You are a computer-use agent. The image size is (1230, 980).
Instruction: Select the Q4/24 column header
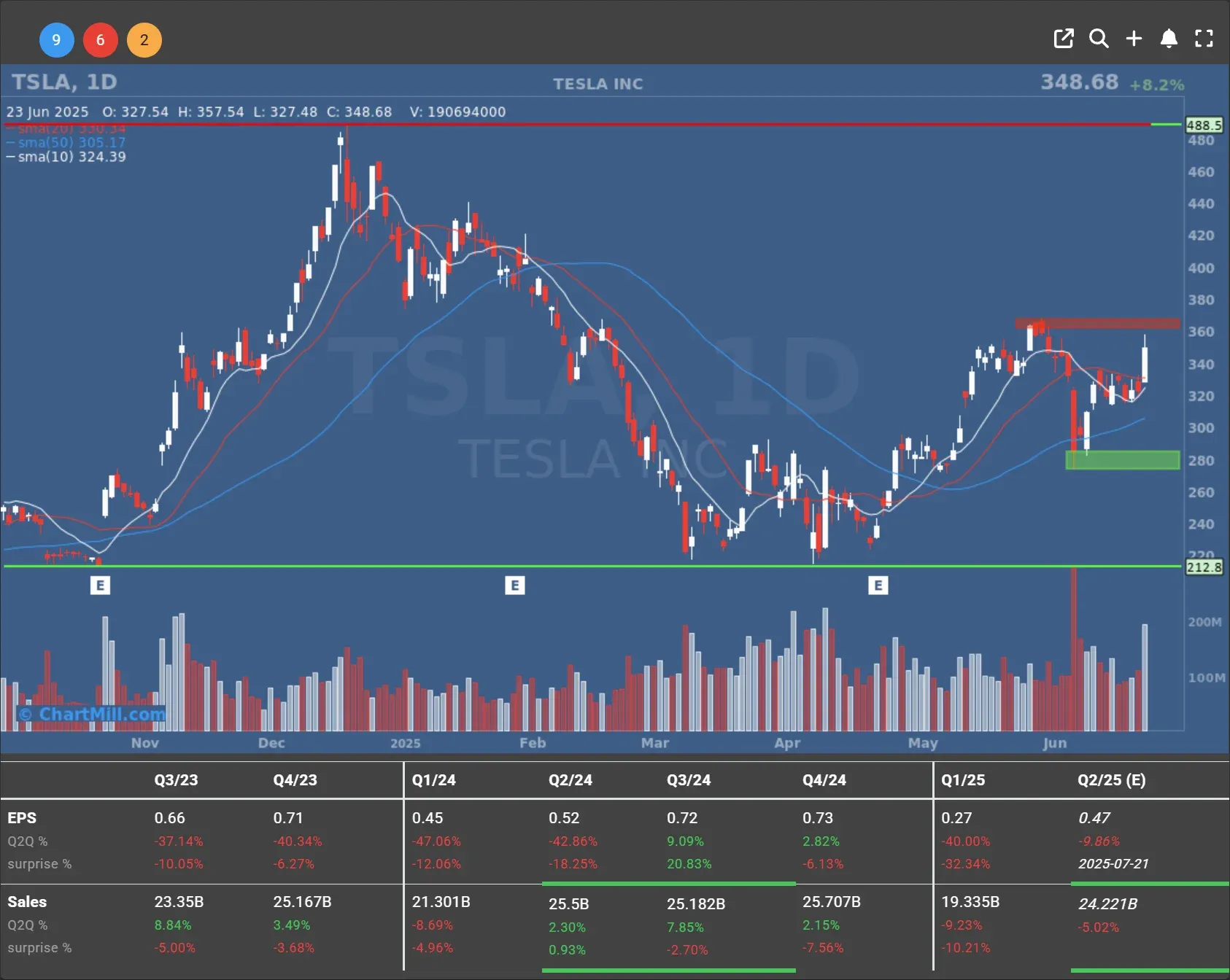coord(824,780)
